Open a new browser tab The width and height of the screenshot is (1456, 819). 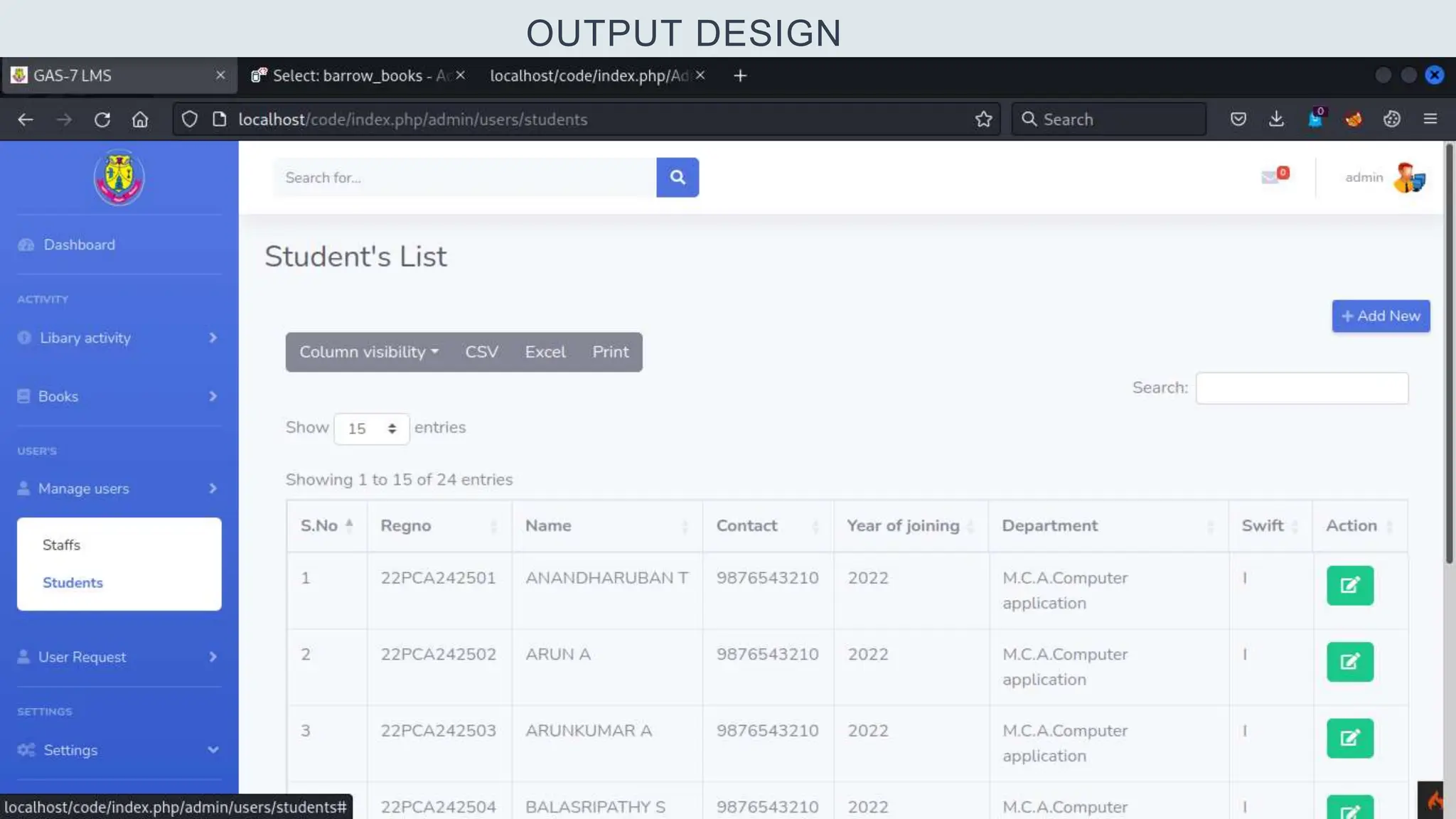point(740,75)
